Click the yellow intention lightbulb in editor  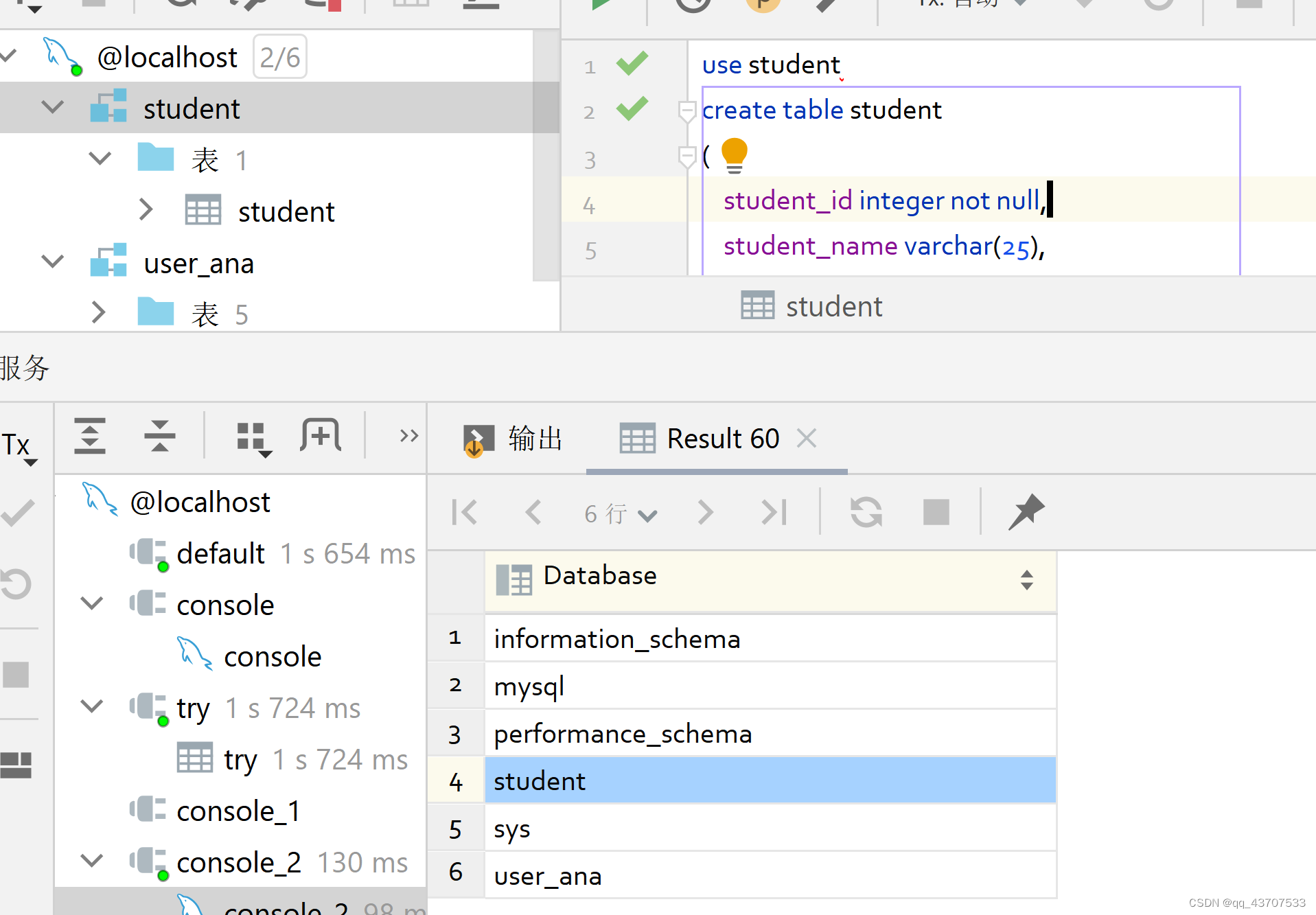(x=734, y=155)
